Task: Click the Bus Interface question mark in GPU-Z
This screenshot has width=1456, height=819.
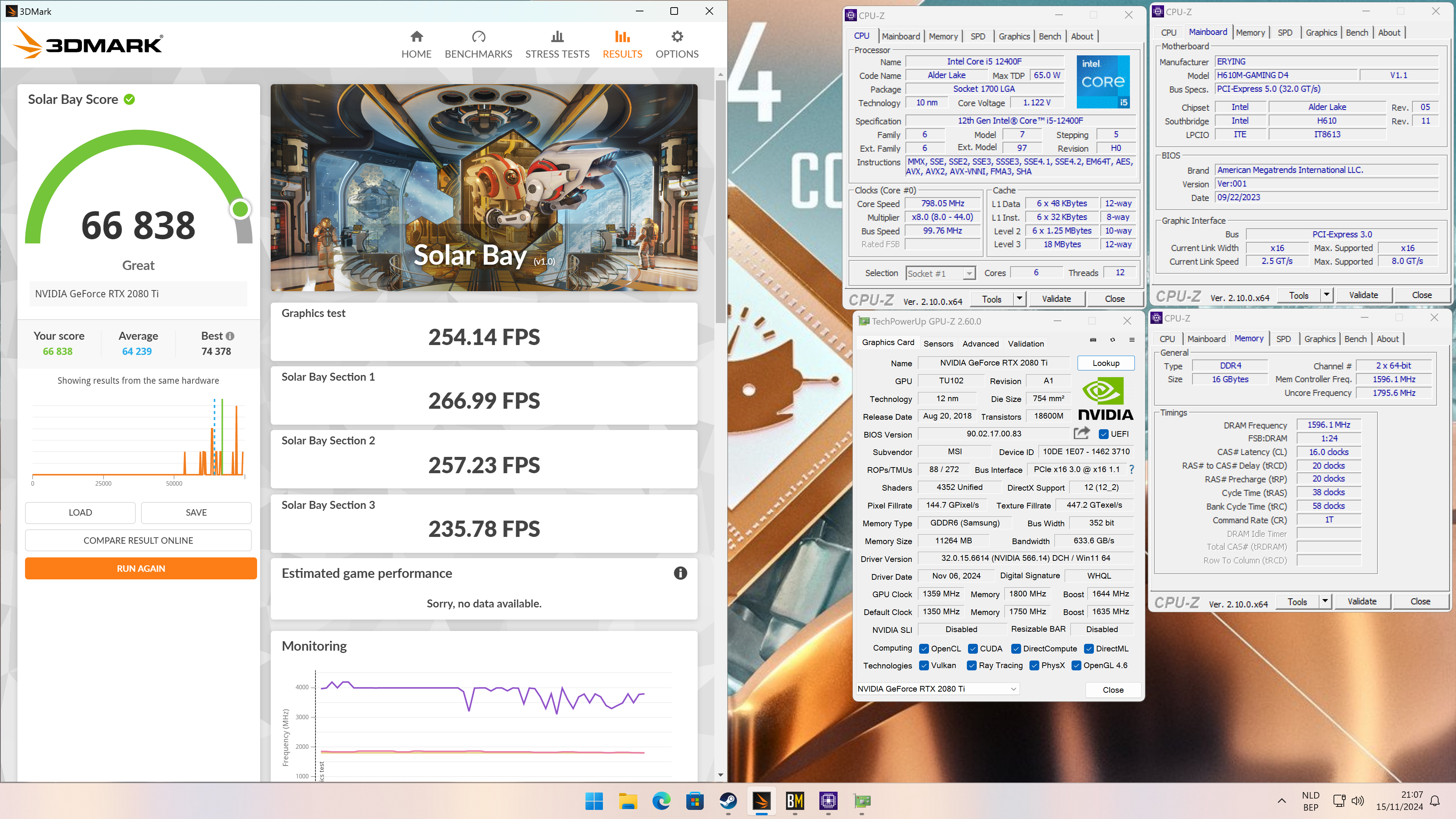Action: click(1131, 469)
